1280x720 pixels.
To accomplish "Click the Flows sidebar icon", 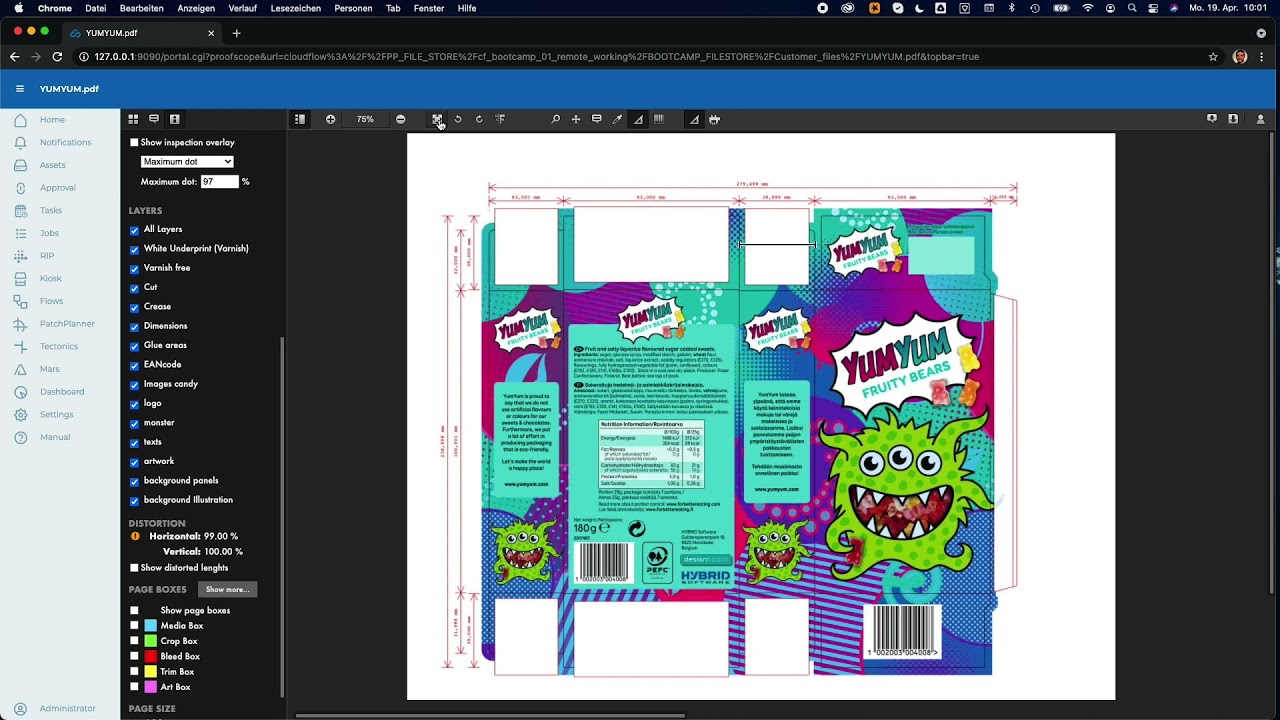I will (20, 301).
